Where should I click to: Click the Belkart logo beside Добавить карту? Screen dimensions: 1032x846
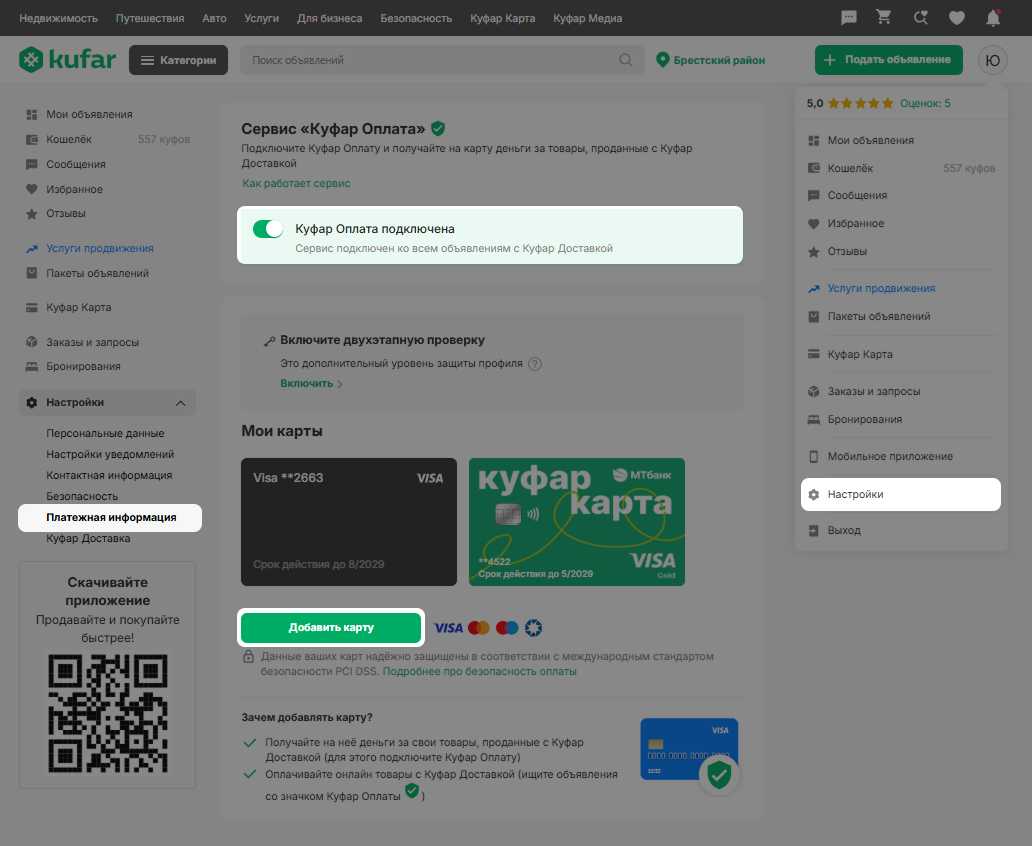533,628
